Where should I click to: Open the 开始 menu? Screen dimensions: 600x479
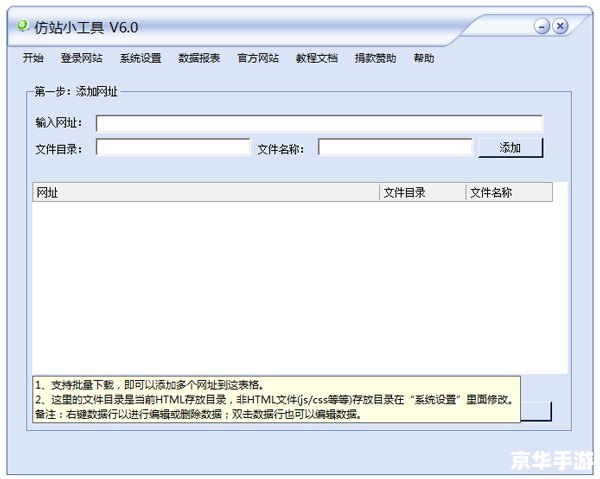(33, 58)
